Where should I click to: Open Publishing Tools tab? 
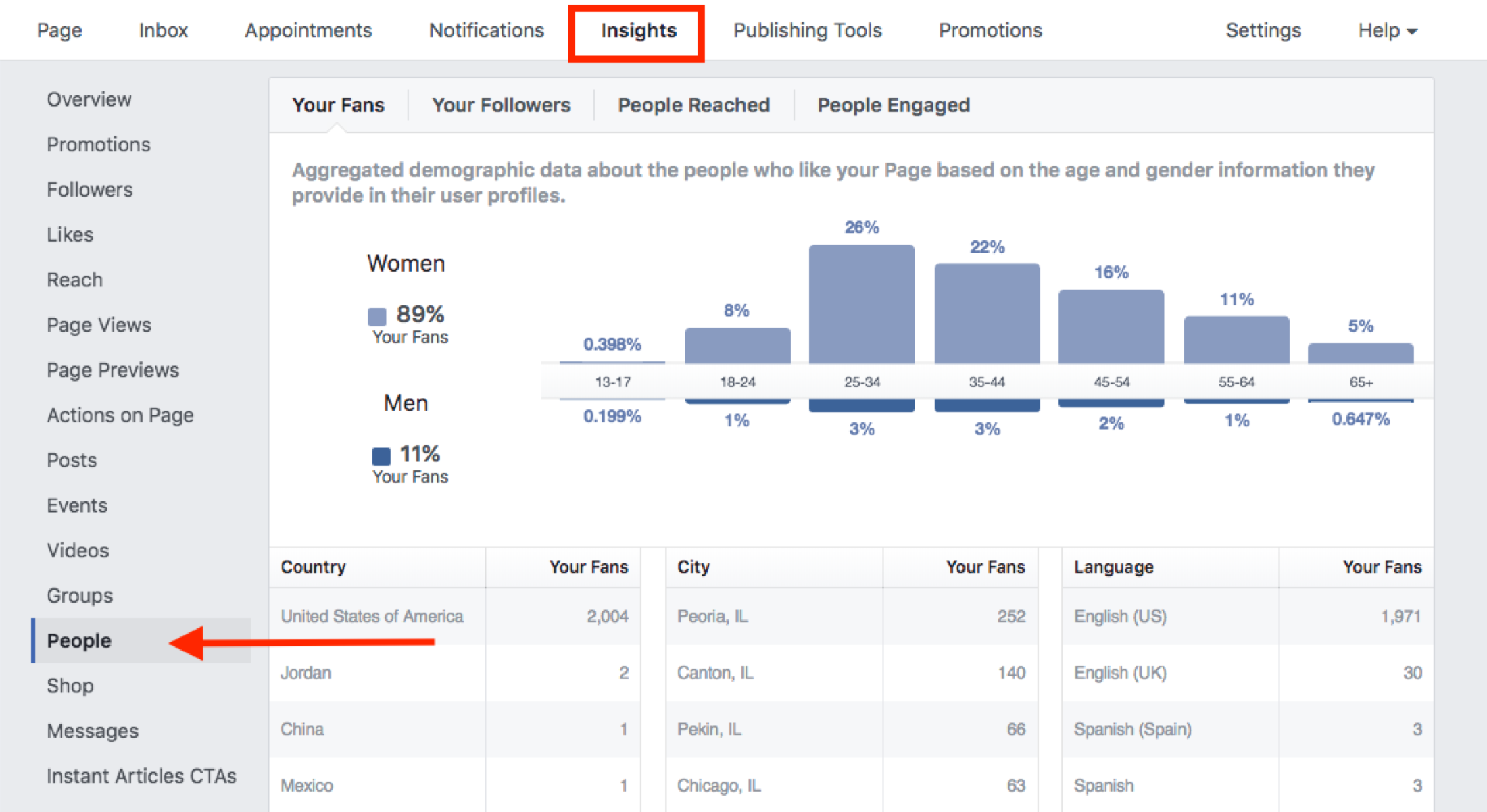click(808, 30)
